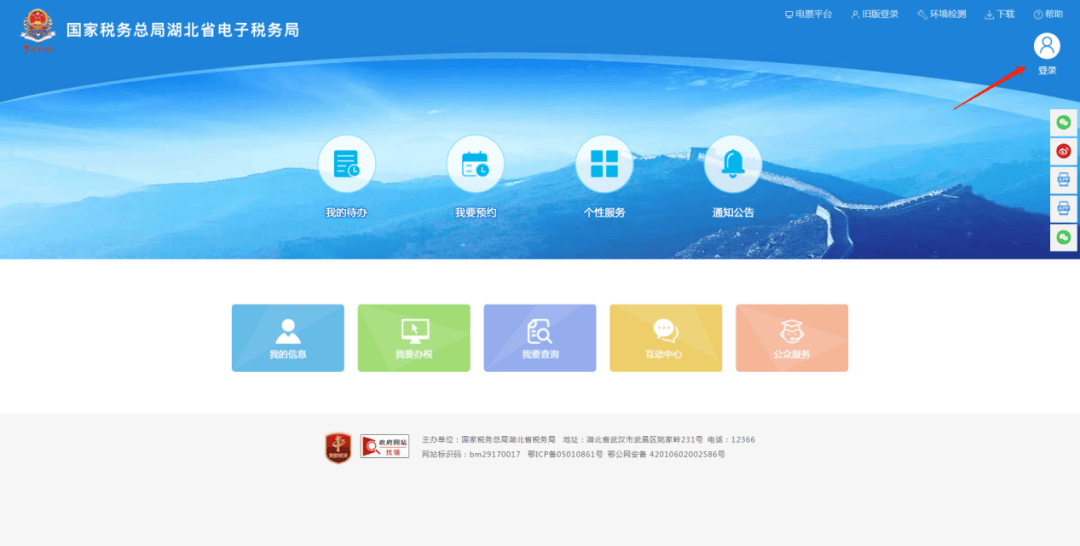Click the 登录 user avatar icon
Screen dimensions: 1080x546
(x=1046, y=46)
